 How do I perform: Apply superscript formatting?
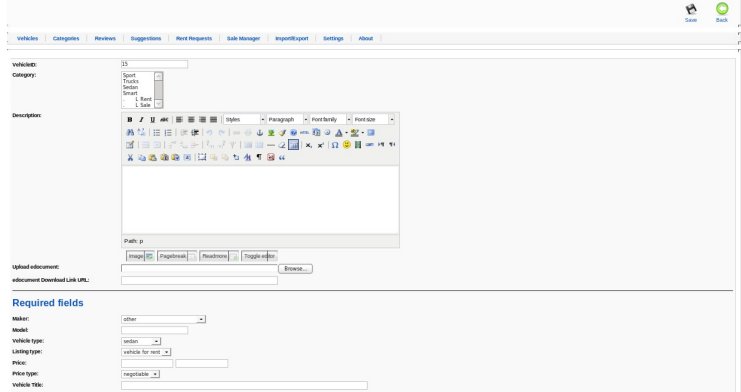click(320, 145)
